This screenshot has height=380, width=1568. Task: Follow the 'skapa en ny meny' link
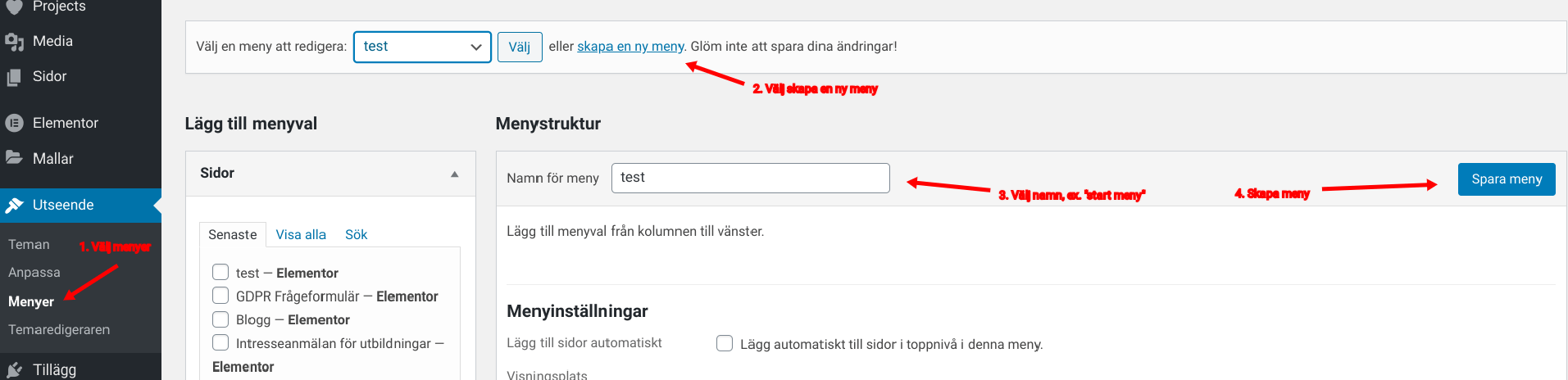[x=630, y=47]
